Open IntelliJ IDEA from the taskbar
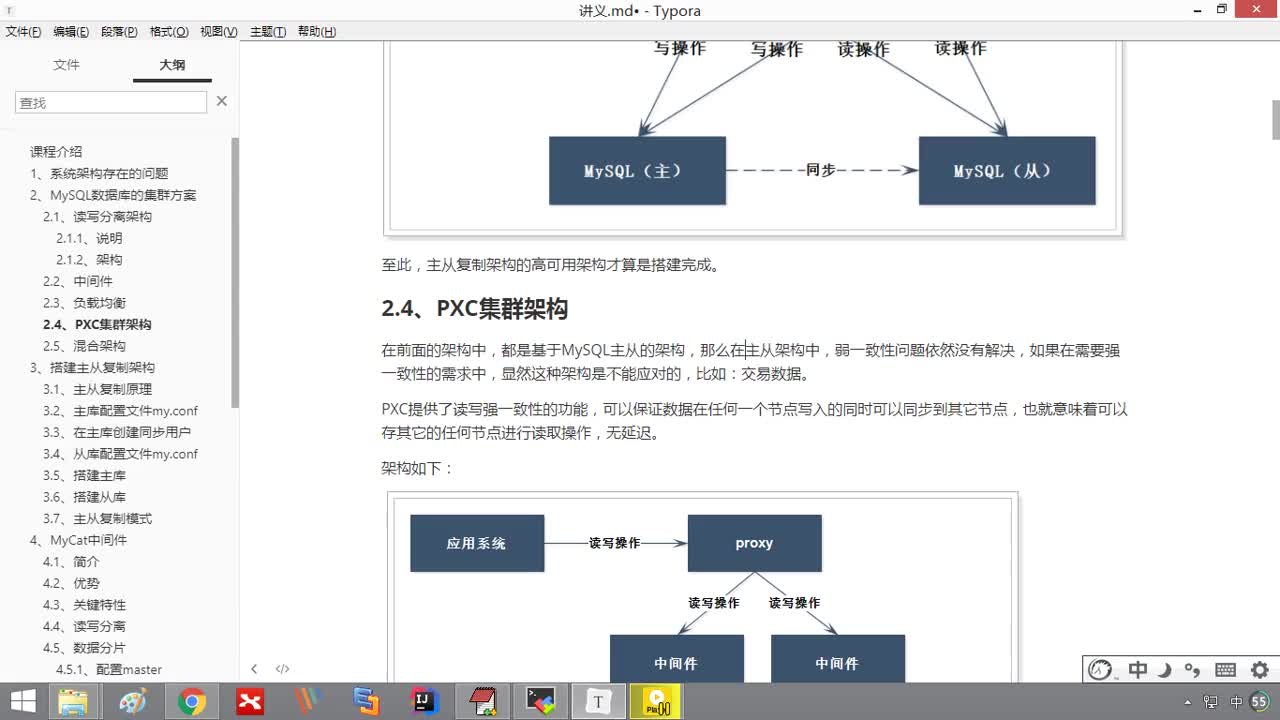1280x720 pixels. pos(426,702)
